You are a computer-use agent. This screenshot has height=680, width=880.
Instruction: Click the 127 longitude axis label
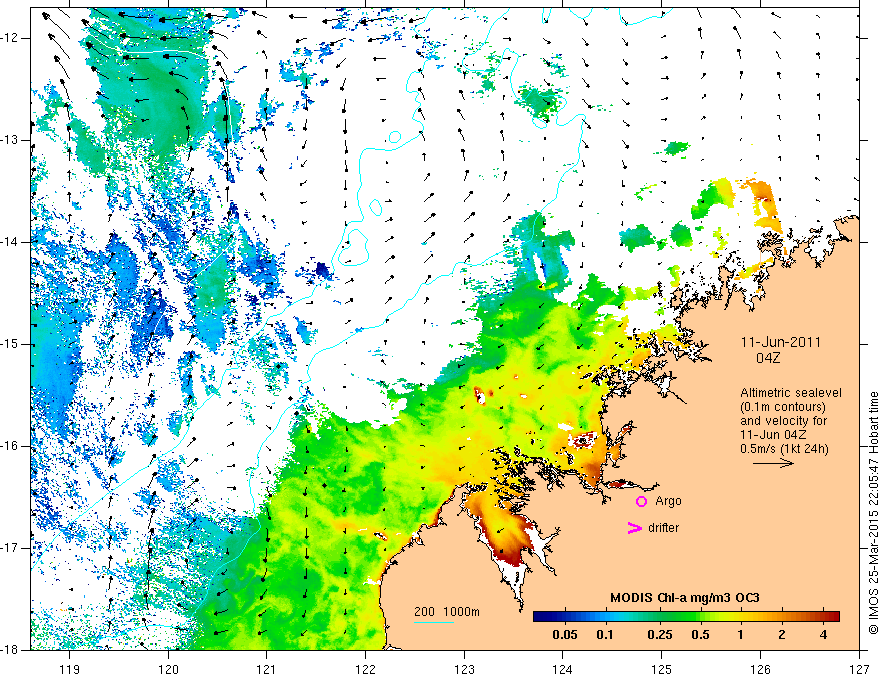[859, 669]
